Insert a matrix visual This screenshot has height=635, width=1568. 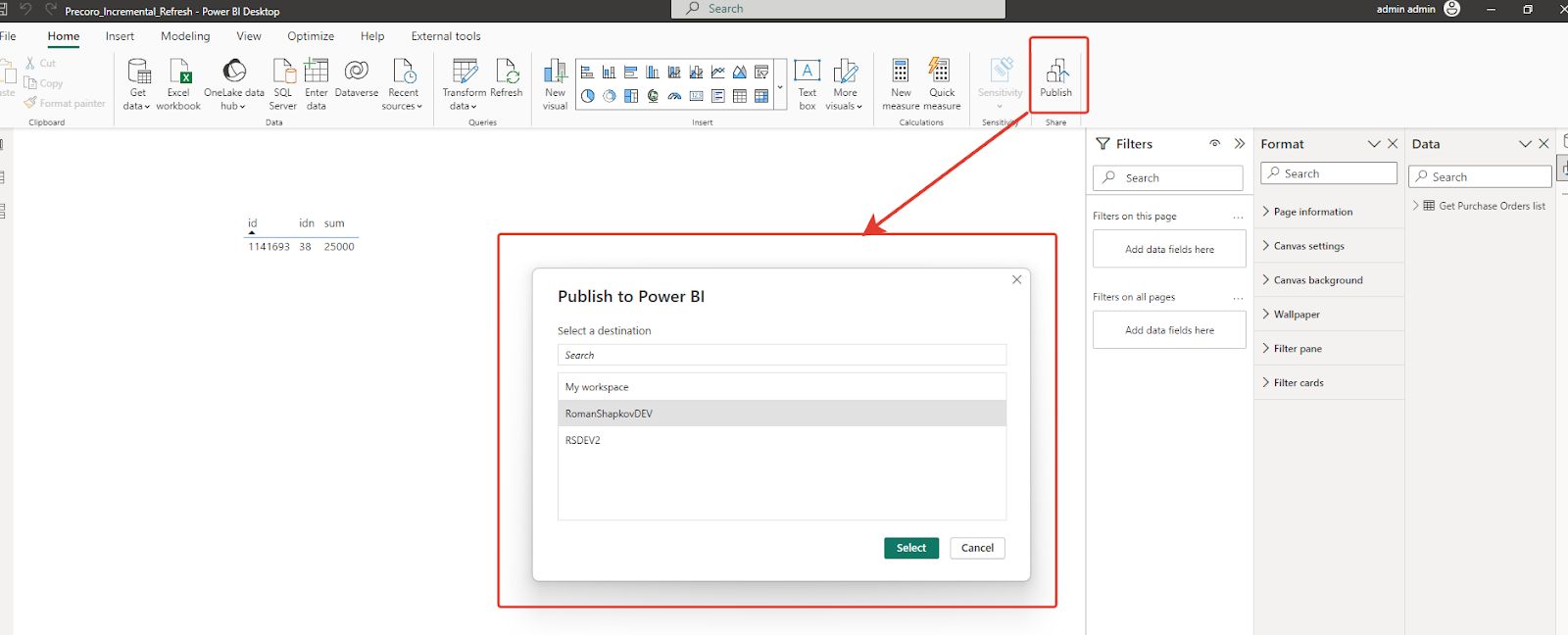point(761,96)
